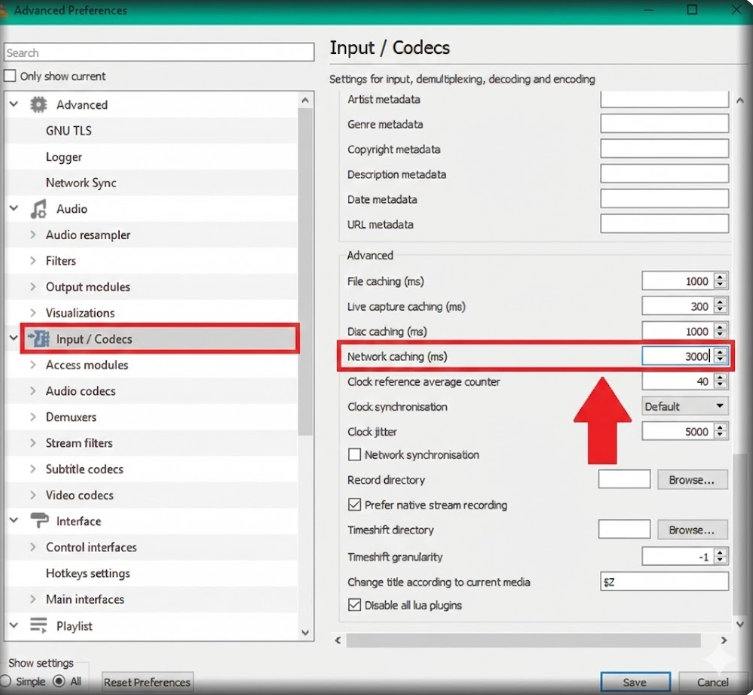The height and width of the screenshot is (695, 753).
Task: Open Network Sync settings
Action: pyautogui.click(x=81, y=183)
